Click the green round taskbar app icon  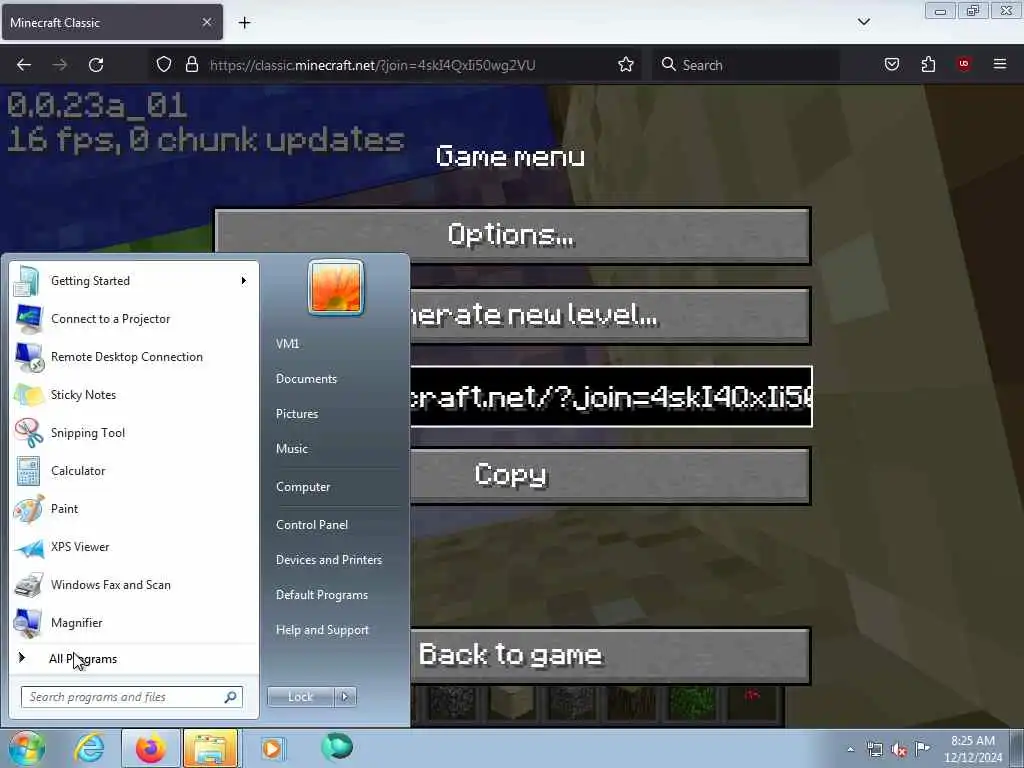tap(337, 747)
